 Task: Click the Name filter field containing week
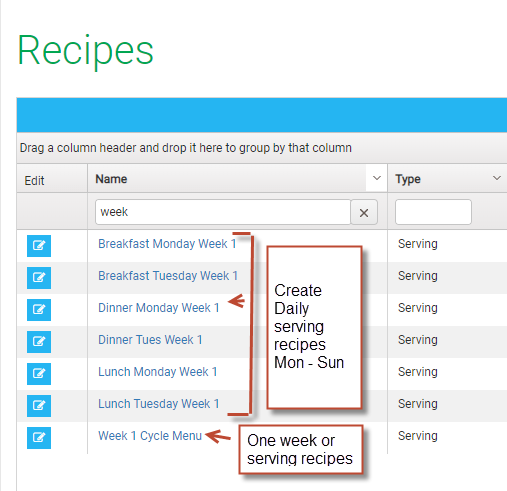click(x=223, y=212)
